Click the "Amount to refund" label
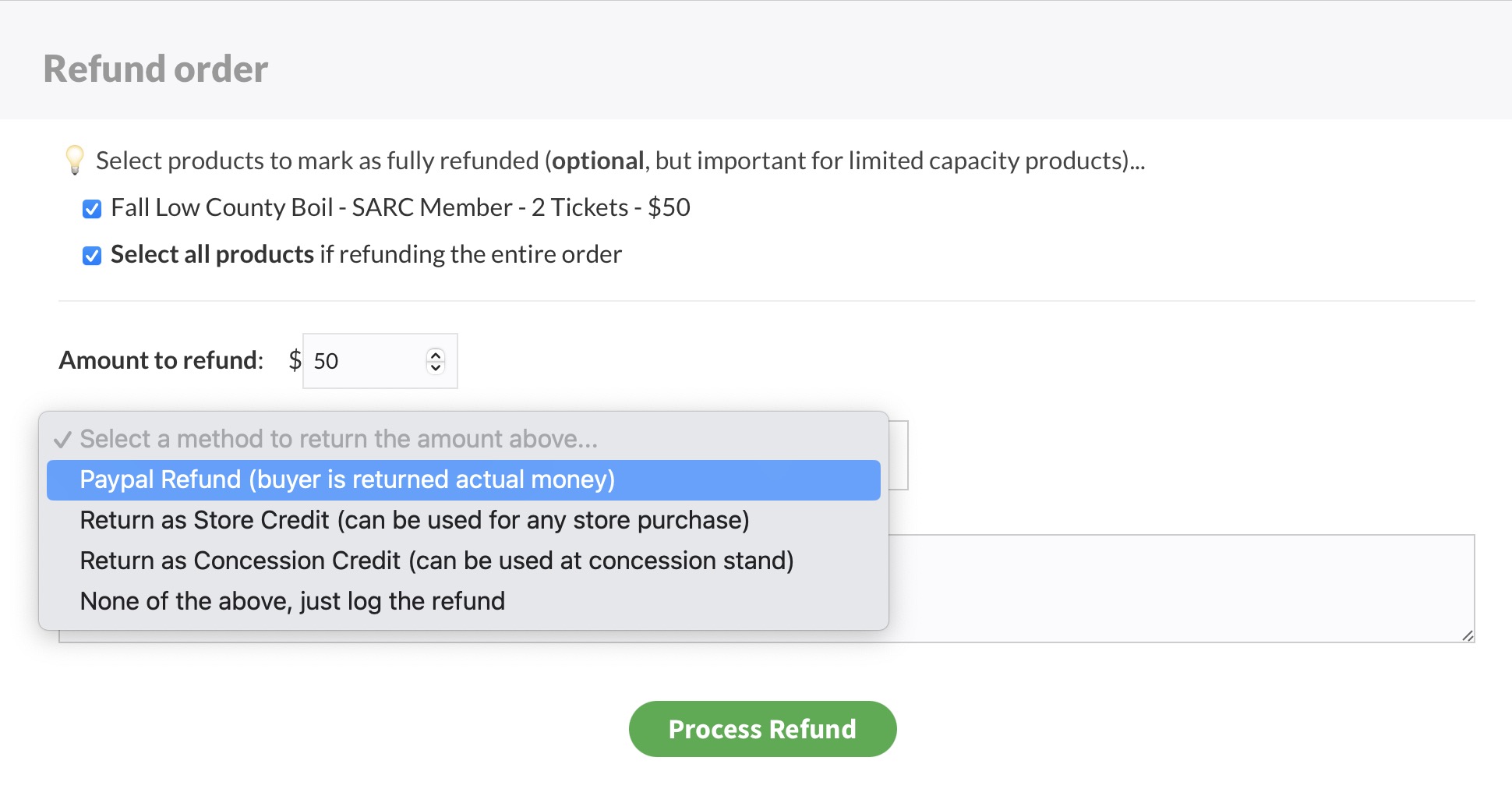Viewport: 1512px width, 789px height. (161, 360)
